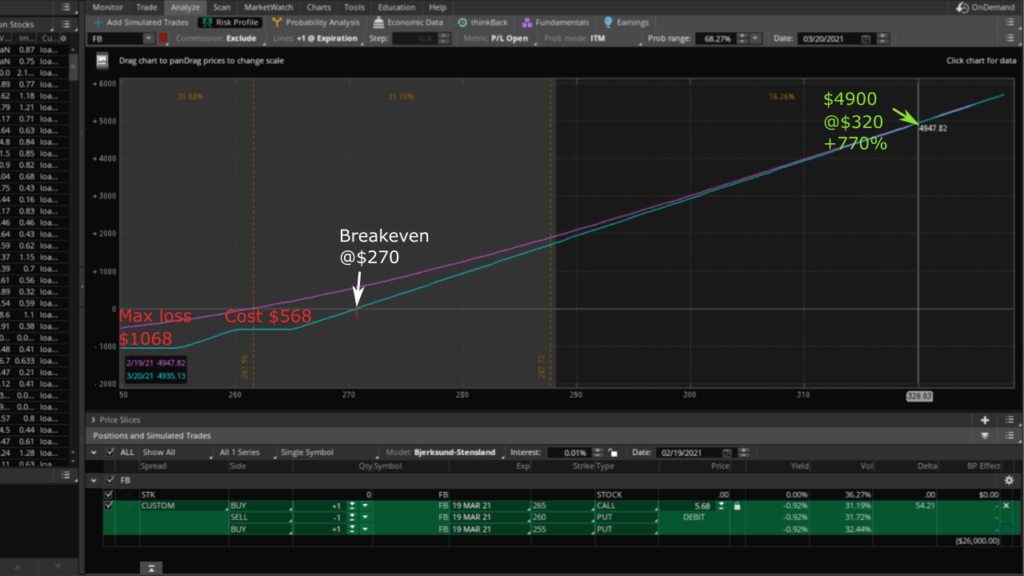The width and height of the screenshot is (1024, 576).
Task: Click the red symbol link color box
Action: click(x=163, y=39)
